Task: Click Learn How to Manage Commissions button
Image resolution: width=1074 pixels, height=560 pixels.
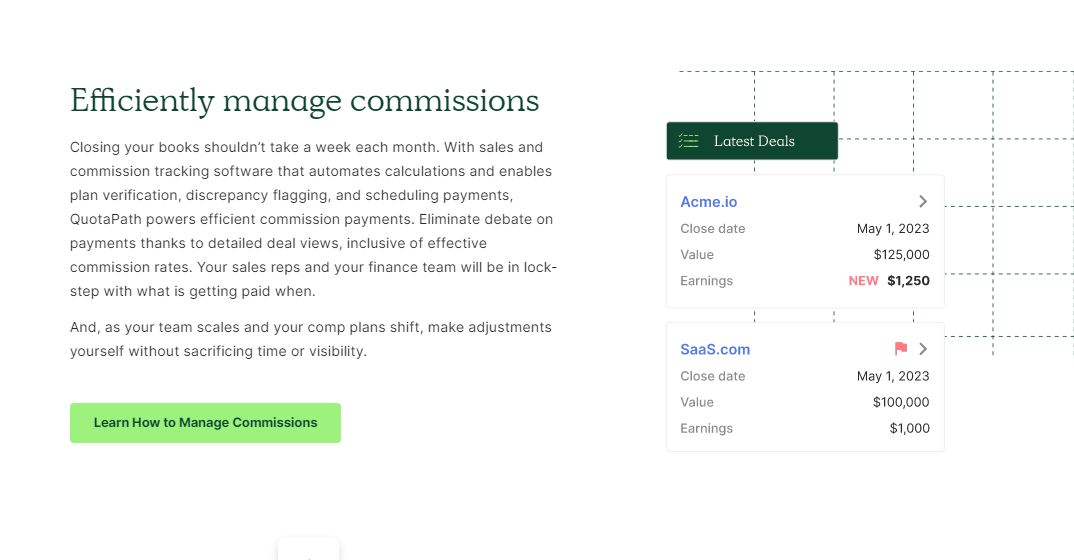Action: coord(205,423)
